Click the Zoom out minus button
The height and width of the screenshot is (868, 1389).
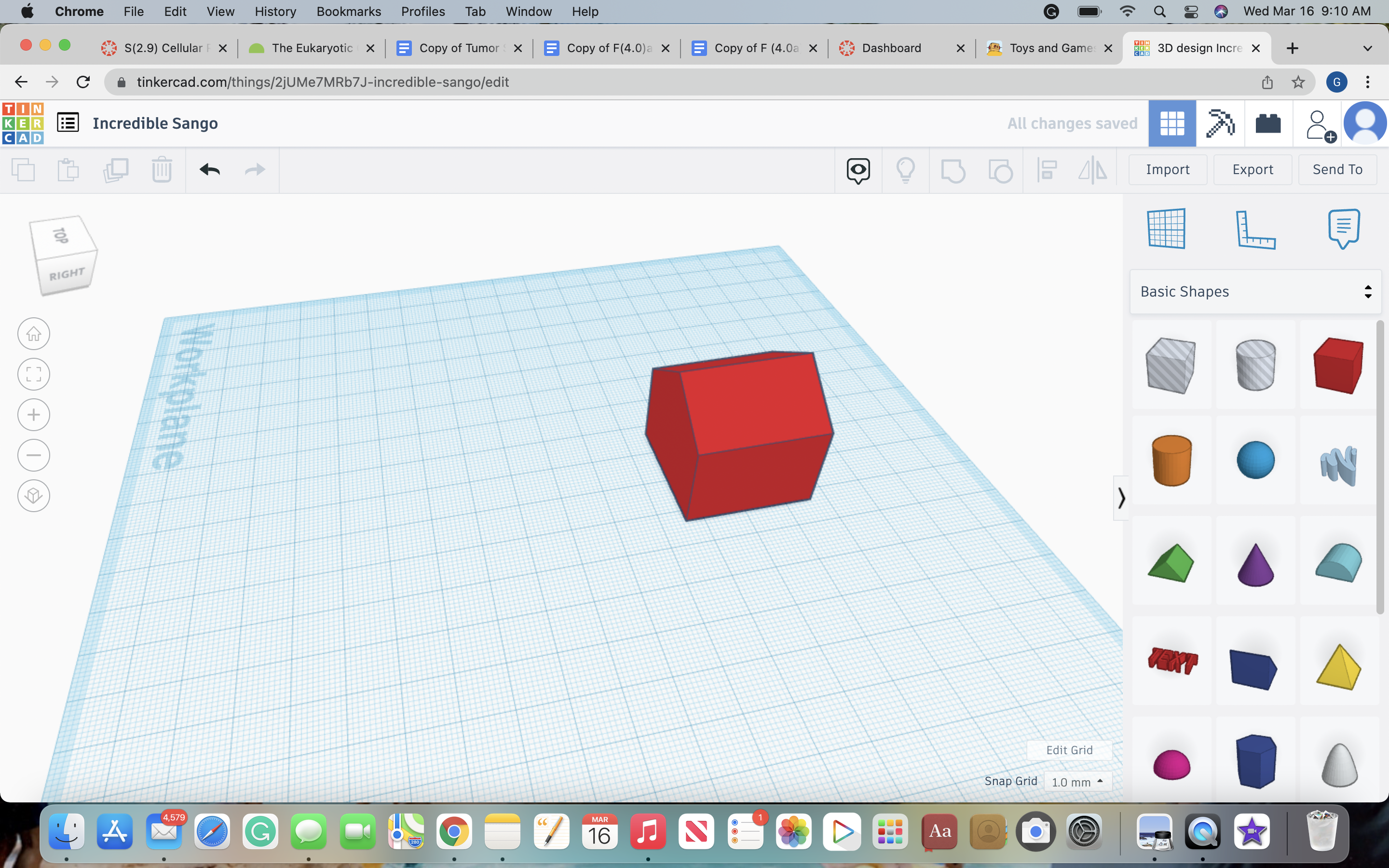(x=33, y=455)
